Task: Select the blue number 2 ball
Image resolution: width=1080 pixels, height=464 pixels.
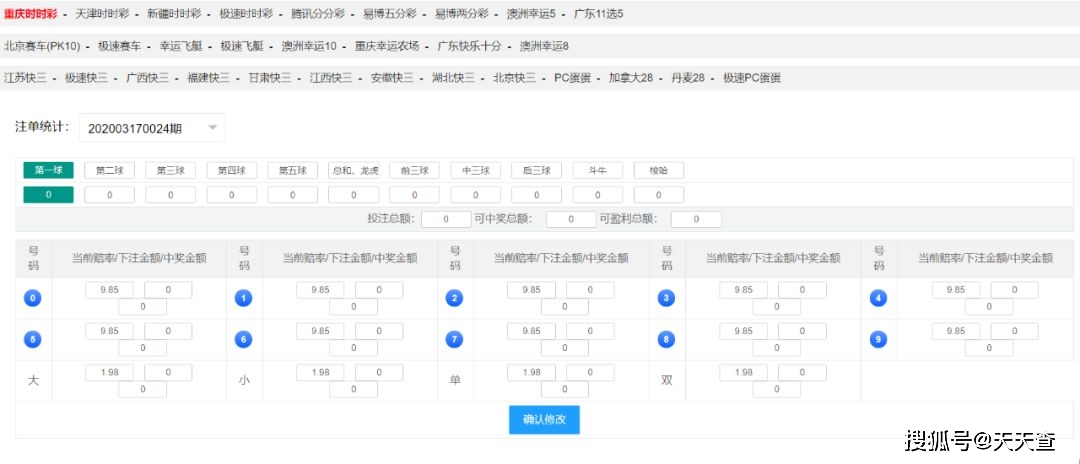Action: 454,298
